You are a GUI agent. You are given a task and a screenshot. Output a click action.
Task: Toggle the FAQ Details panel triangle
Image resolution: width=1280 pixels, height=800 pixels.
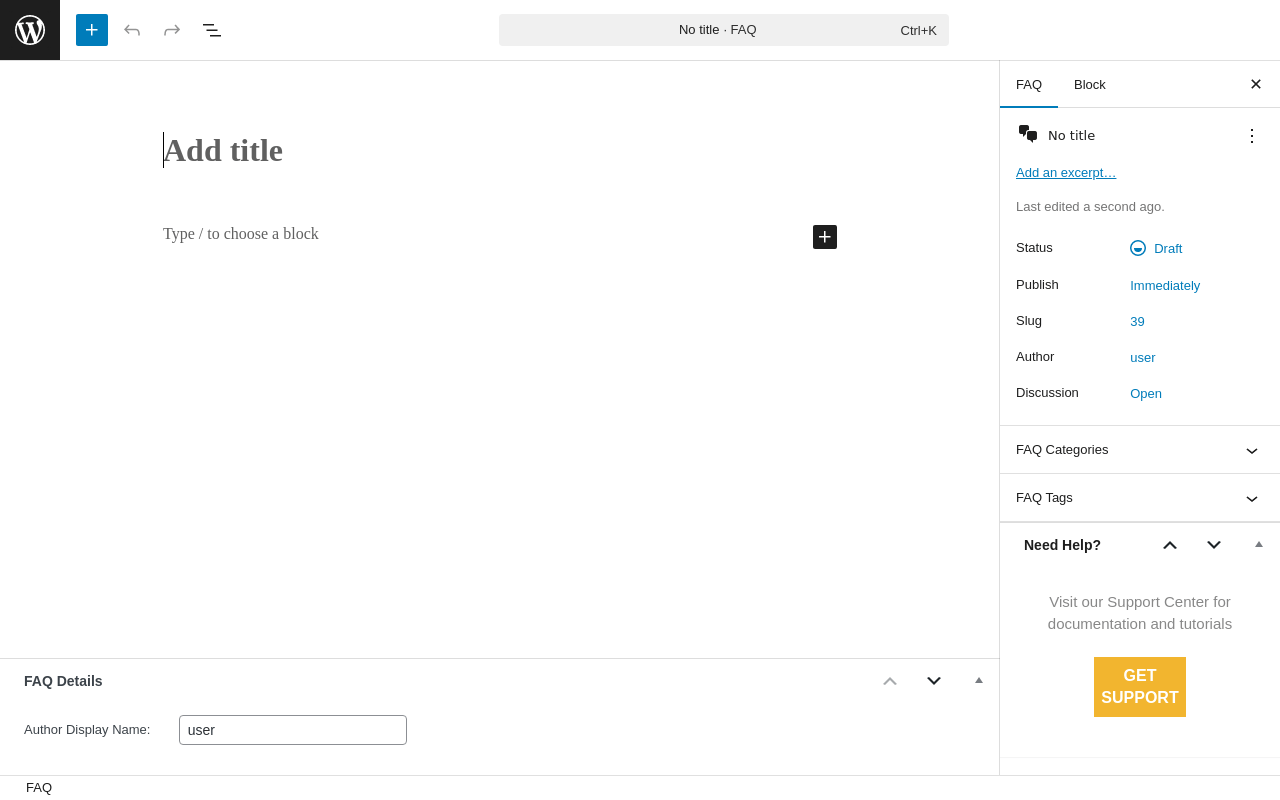pyautogui.click(x=979, y=681)
